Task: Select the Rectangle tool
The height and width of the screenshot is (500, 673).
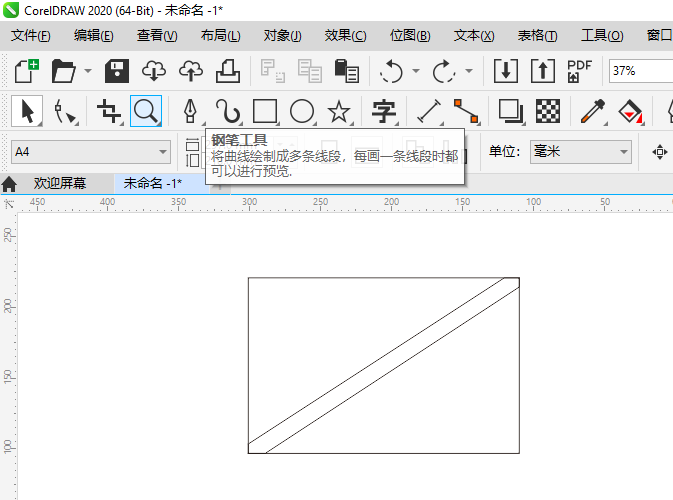Action: tap(265, 111)
